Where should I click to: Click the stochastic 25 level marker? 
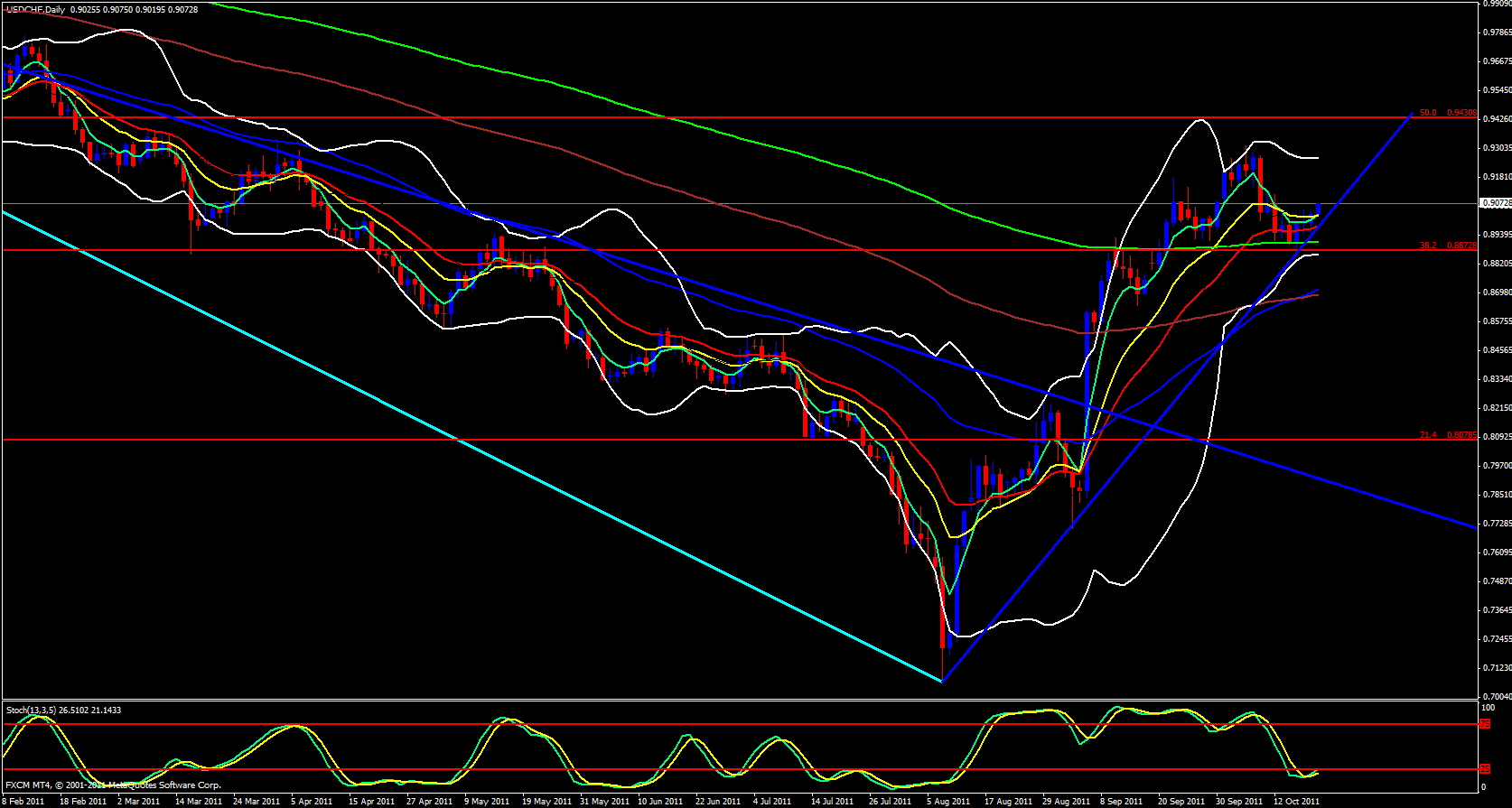[x=1485, y=769]
